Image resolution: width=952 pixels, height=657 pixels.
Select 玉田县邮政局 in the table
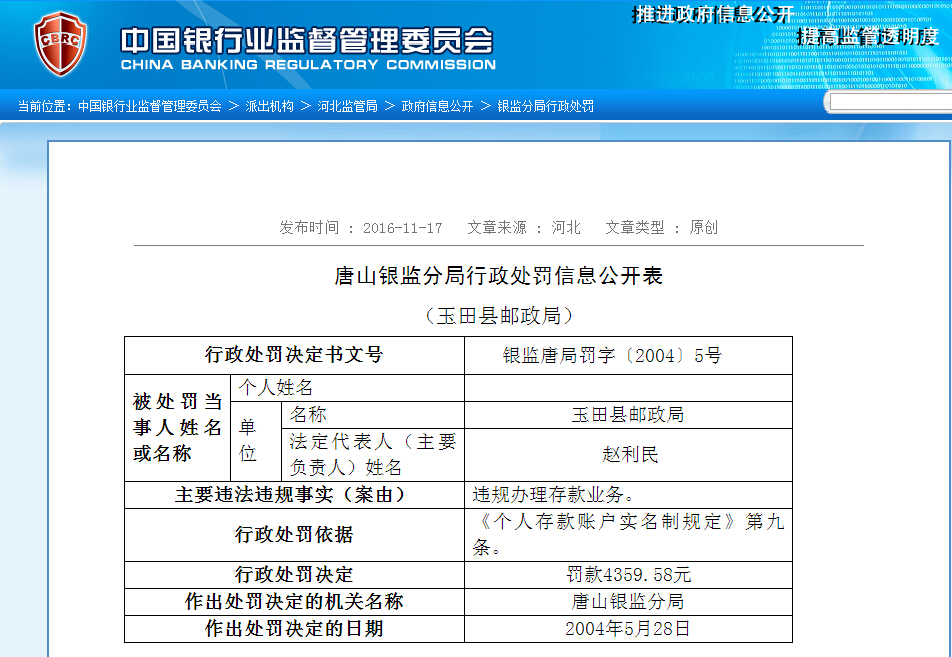click(628, 415)
